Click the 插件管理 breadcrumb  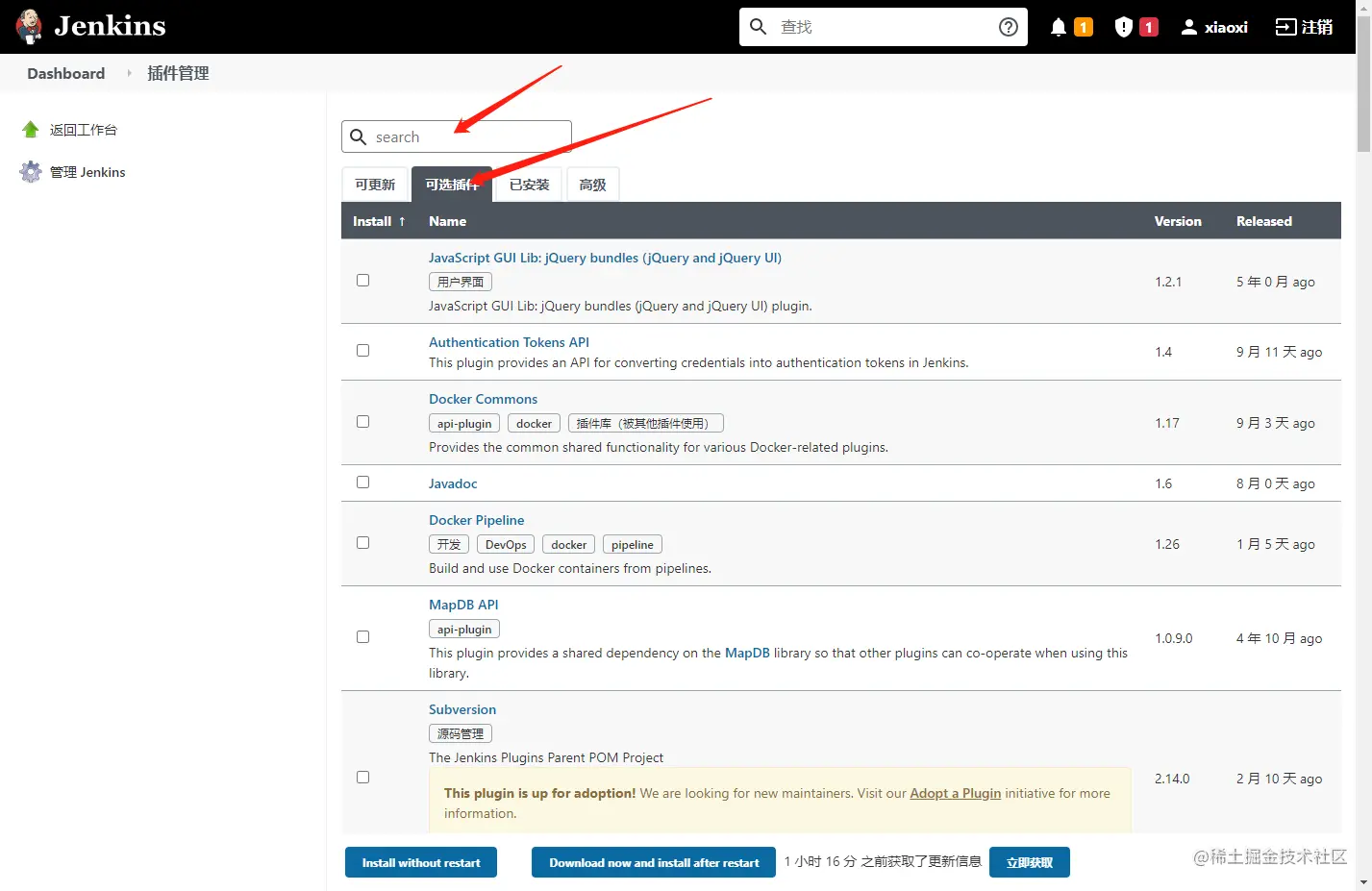[178, 73]
